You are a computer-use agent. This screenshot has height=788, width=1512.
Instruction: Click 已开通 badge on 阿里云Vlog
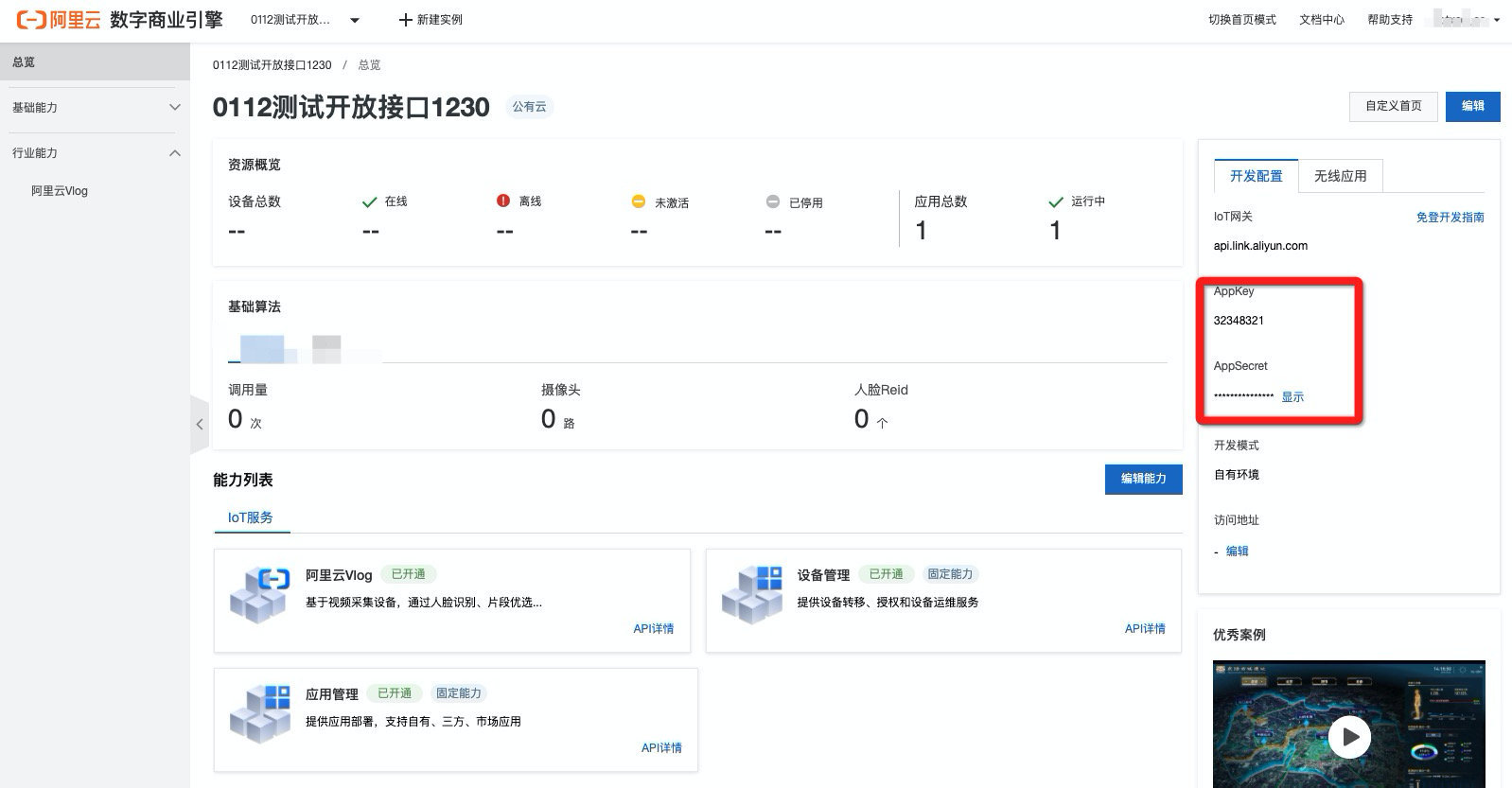click(408, 574)
